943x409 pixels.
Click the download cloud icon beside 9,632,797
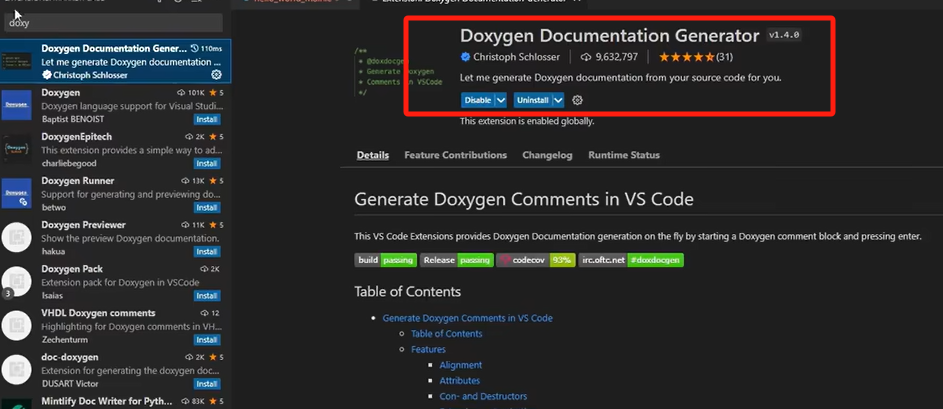[x=586, y=58]
